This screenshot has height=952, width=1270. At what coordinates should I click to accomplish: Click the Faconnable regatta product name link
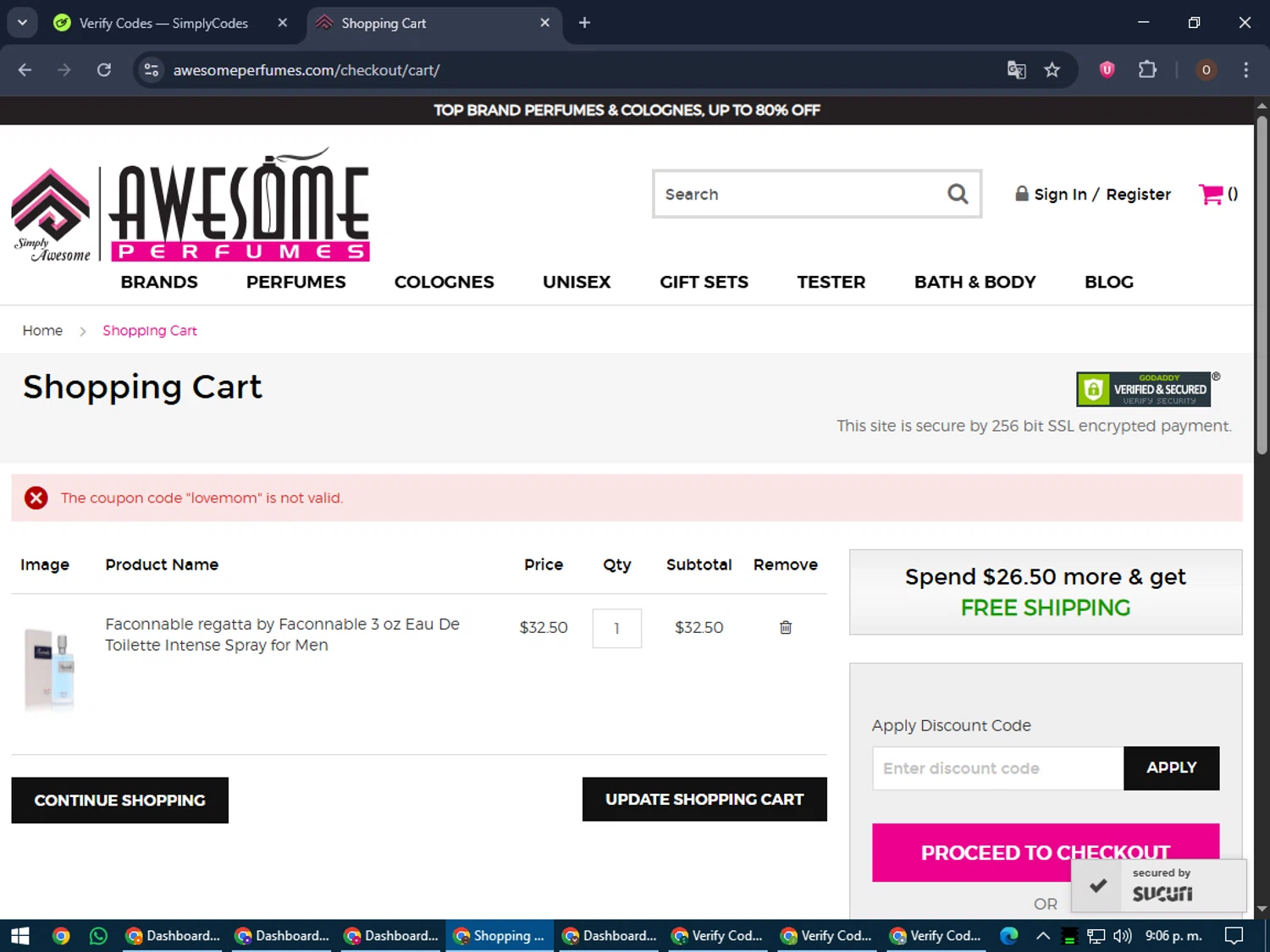282,634
